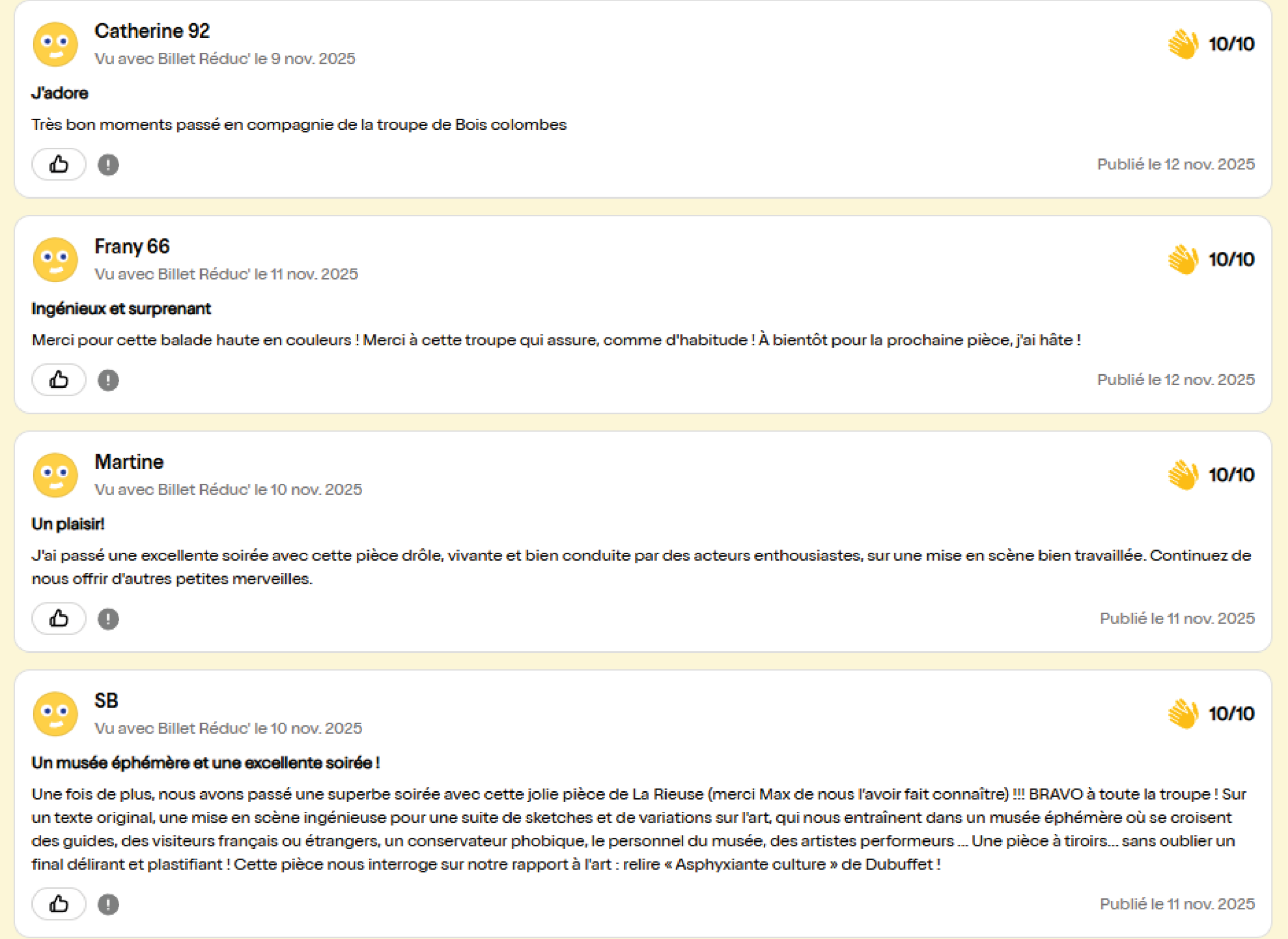Click the clapping hands icon on SB's review
This screenshot has width=1288, height=939.
[x=1183, y=713]
